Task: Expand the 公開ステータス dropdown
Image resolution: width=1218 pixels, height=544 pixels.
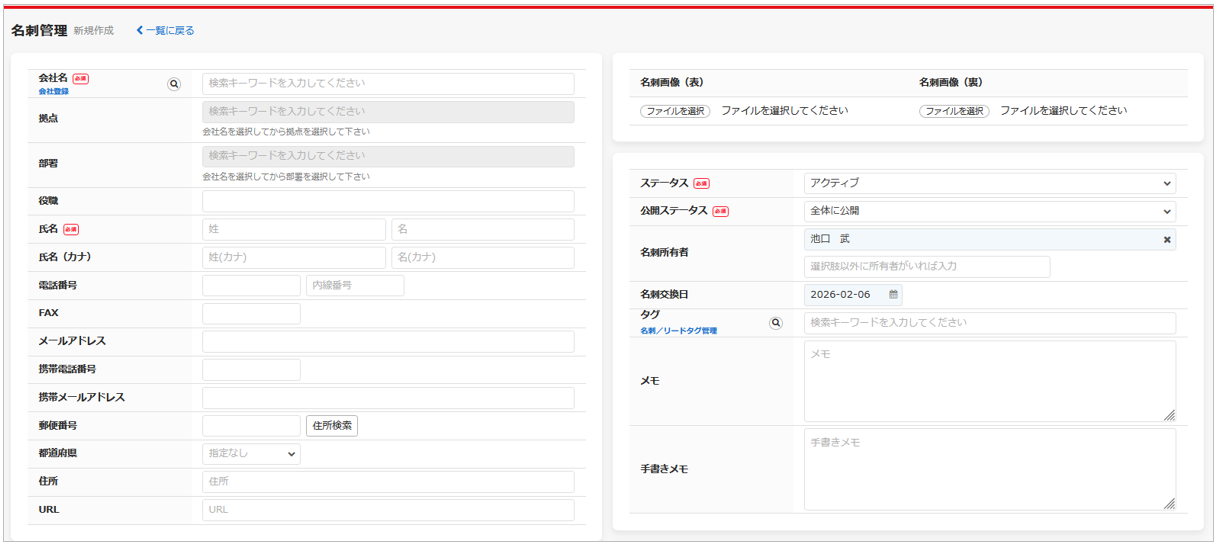Action: [989, 212]
